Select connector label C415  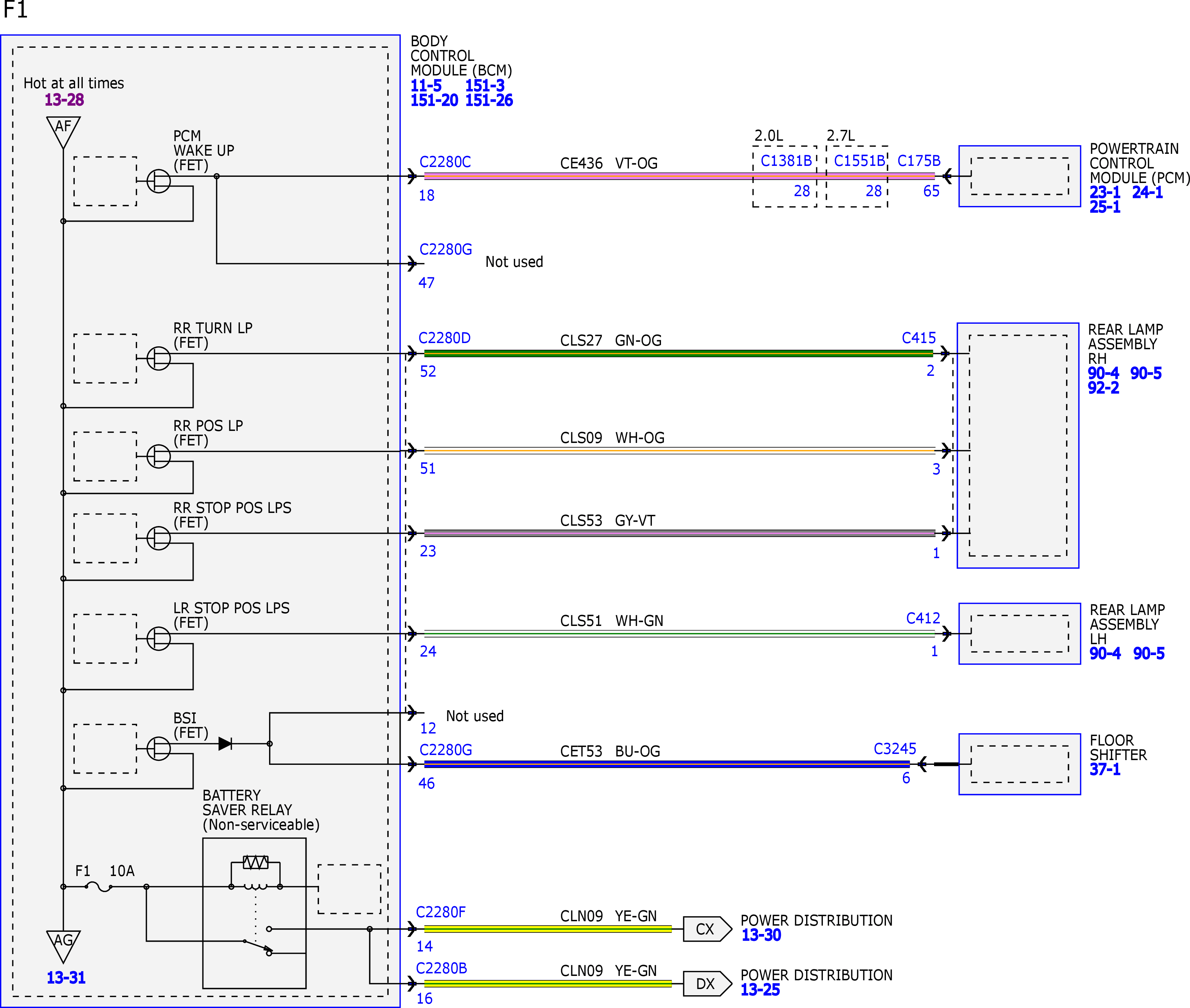[918, 338]
